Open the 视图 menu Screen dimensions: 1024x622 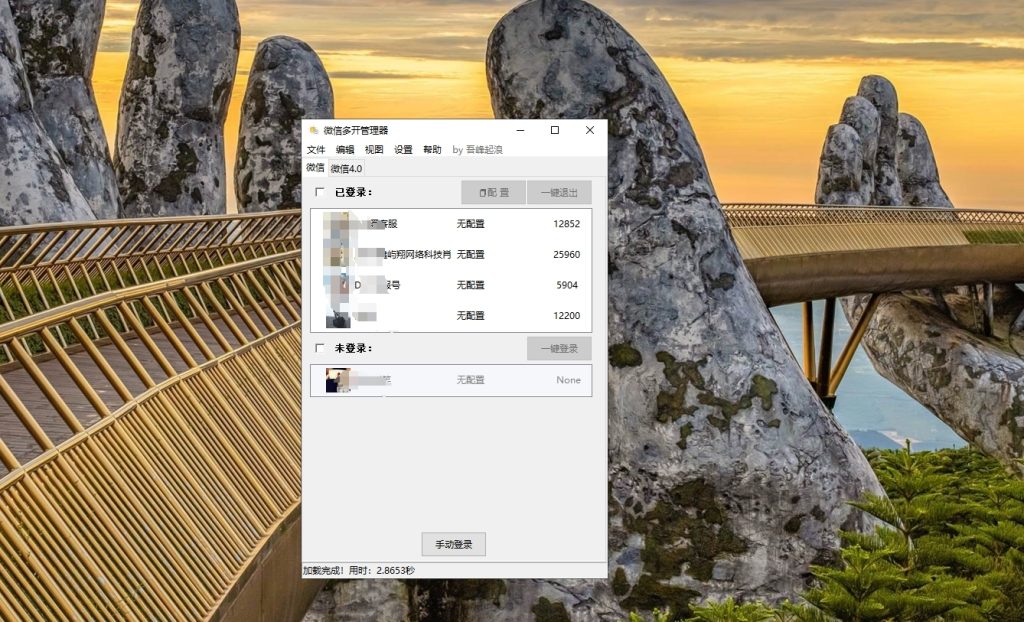click(x=374, y=150)
